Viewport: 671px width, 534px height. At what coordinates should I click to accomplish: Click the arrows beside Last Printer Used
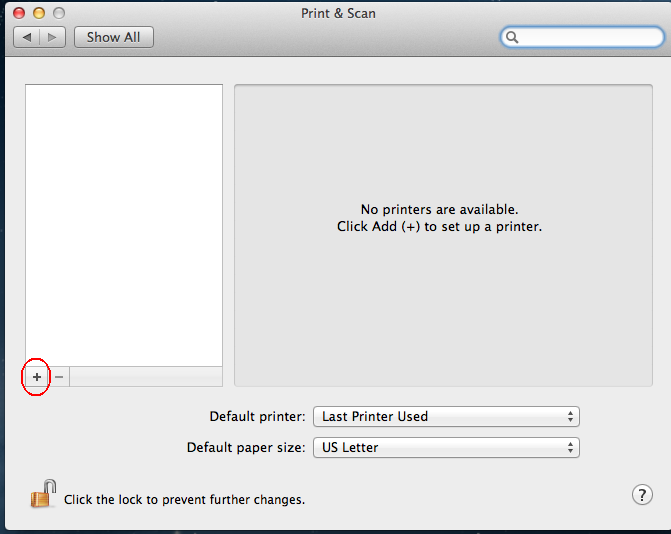tap(570, 416)
